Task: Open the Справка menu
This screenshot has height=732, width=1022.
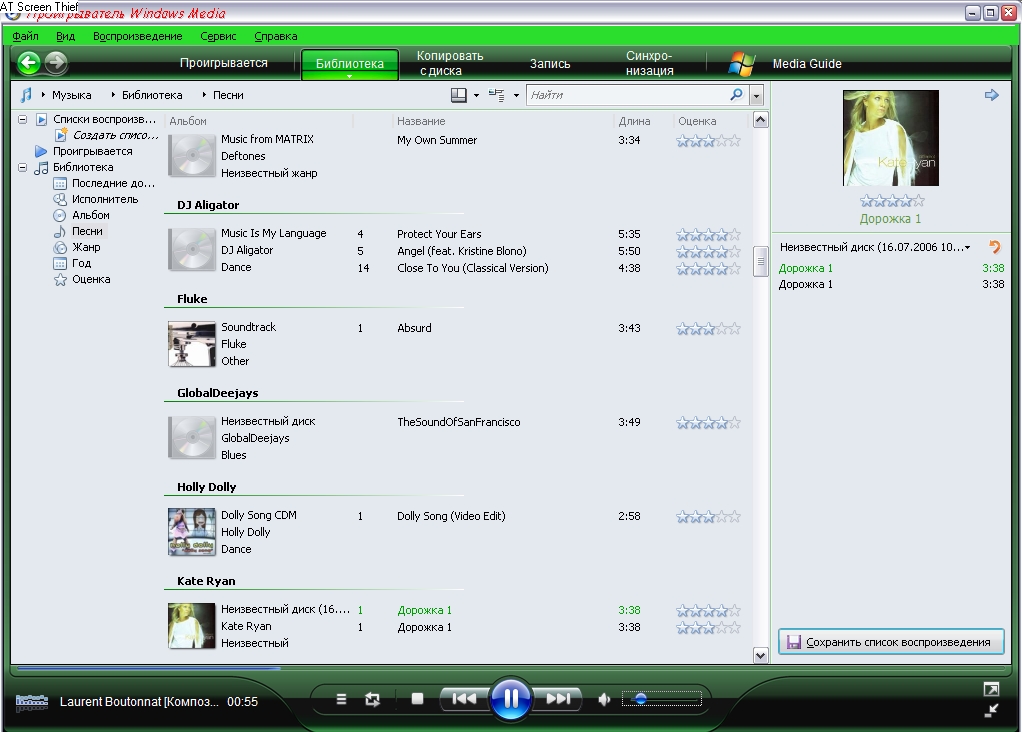Action: tap(276, 37)
